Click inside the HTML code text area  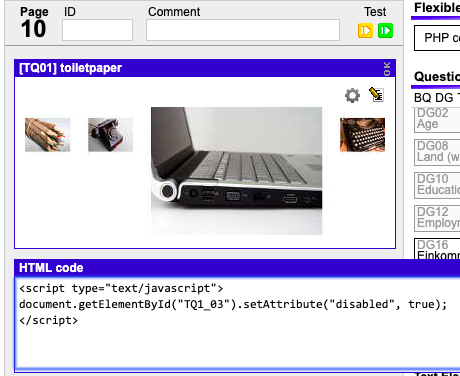(x=237, y=323)
